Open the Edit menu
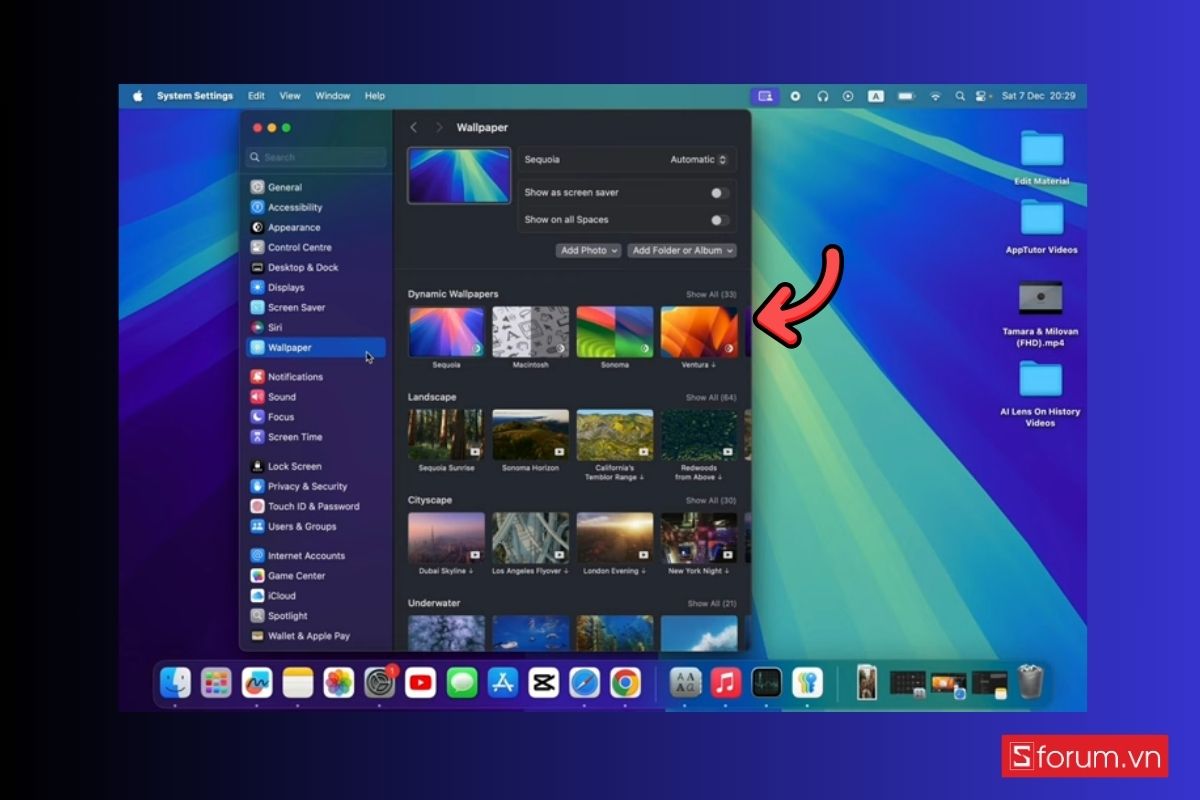Viewport: 1200px width, 800px height. (257, 96)
